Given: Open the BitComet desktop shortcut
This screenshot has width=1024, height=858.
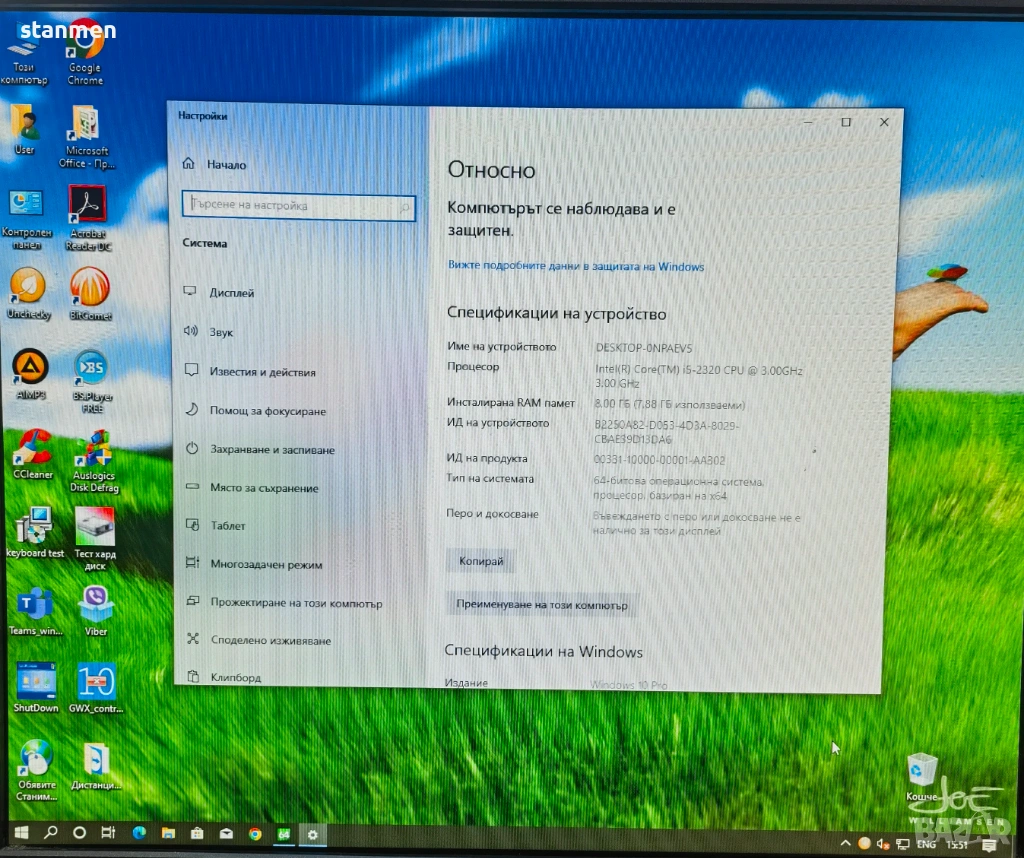Looking at the screenshot, I should click(90, 289).
